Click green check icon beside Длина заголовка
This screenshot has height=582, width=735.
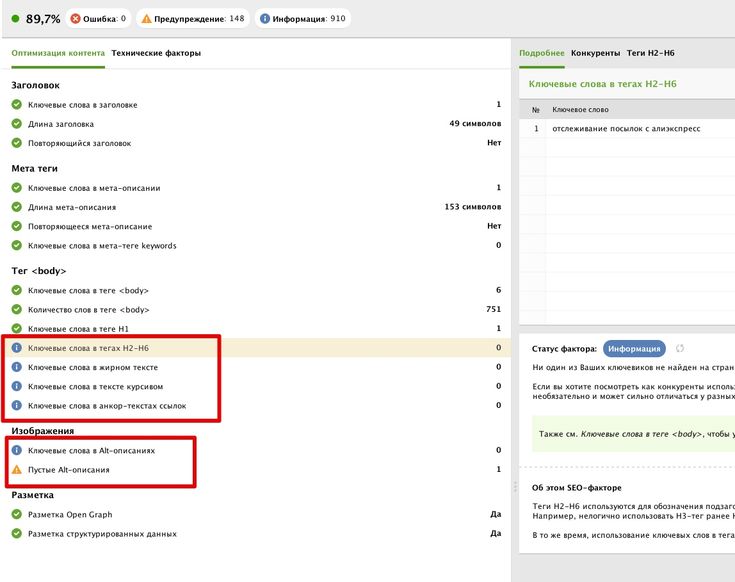tap(17, 124)
